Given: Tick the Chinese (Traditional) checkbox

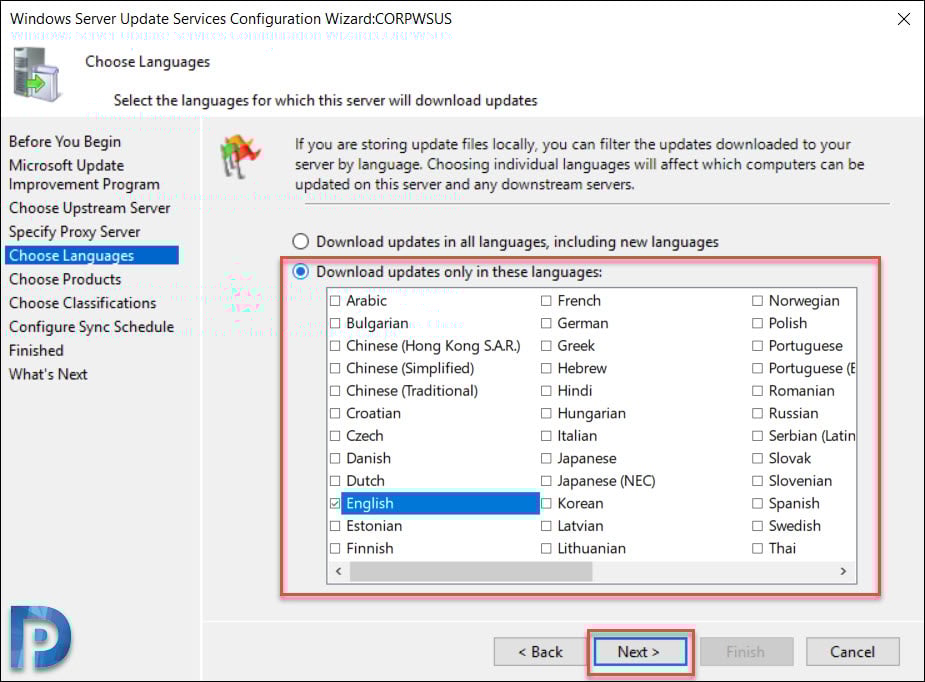Looking at the screenshot, I should 335,391.
